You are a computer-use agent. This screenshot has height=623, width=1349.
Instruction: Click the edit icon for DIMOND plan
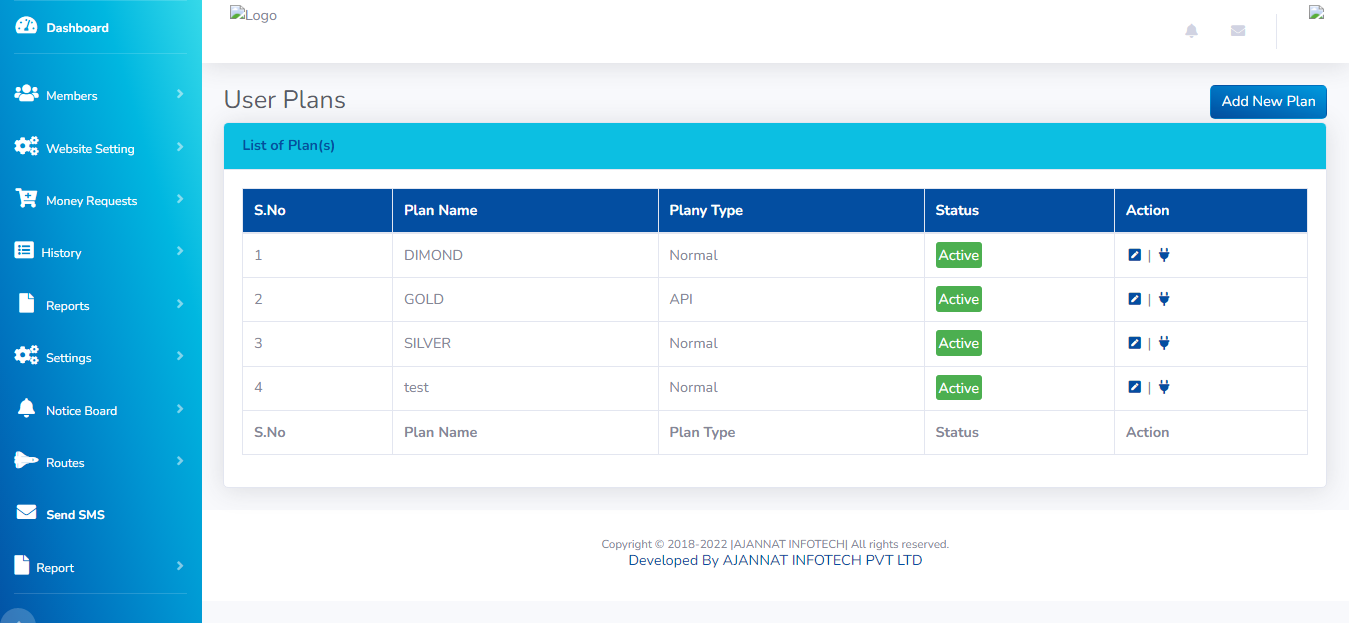1134,255
